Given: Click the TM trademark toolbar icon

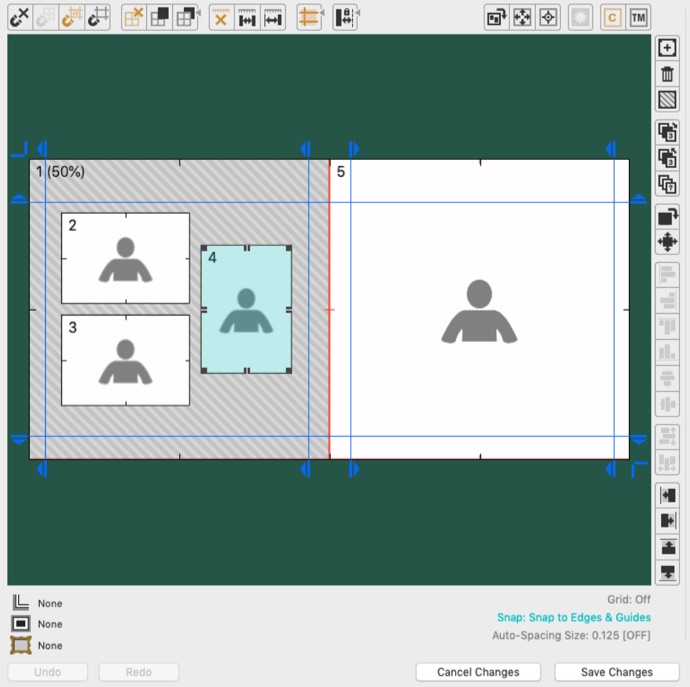Looking at the screenshot, I should (x=637, y=17).
